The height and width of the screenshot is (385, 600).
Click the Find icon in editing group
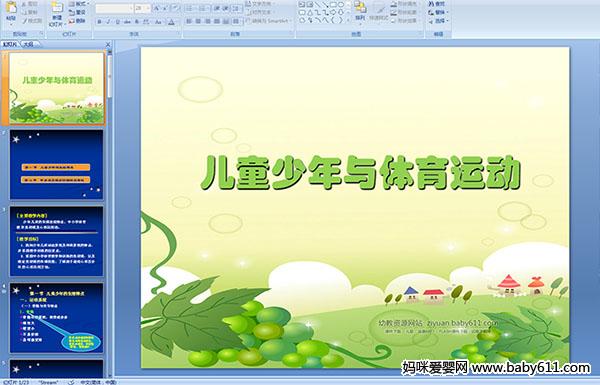(x=437, y=4)
